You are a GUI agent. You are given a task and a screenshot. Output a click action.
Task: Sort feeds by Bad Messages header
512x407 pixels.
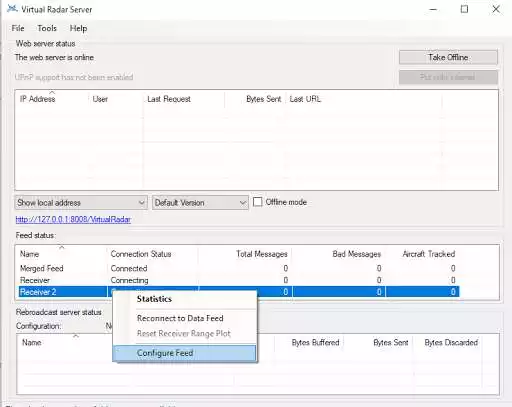pyautogui.click(x=356, y=254)
